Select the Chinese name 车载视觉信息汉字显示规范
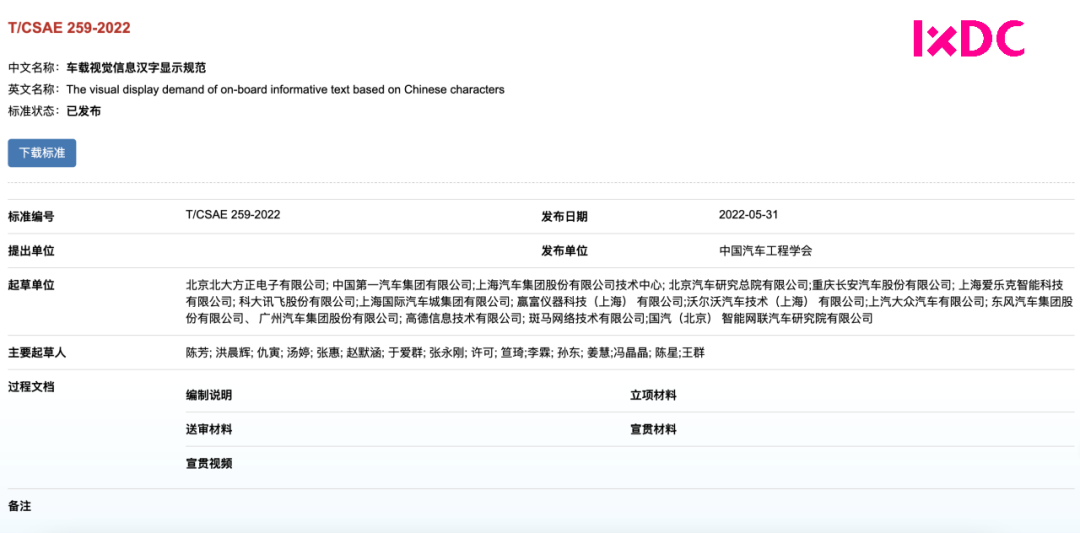This screenshot has width=1080, height=533. pyautogui.click(x=136, y=68)
